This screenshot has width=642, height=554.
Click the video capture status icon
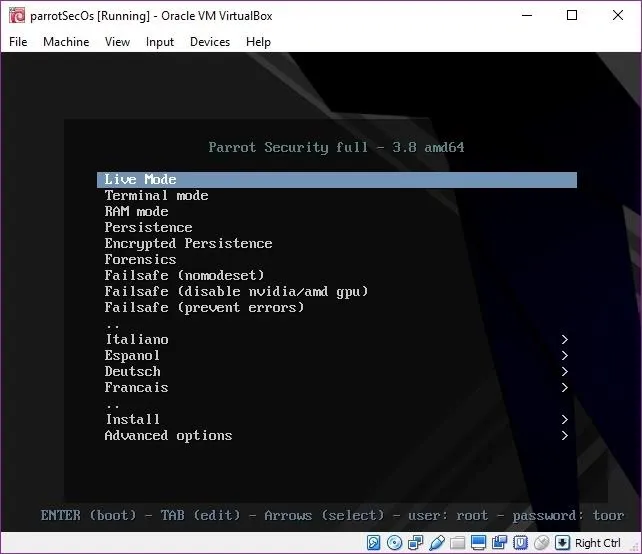499,543
